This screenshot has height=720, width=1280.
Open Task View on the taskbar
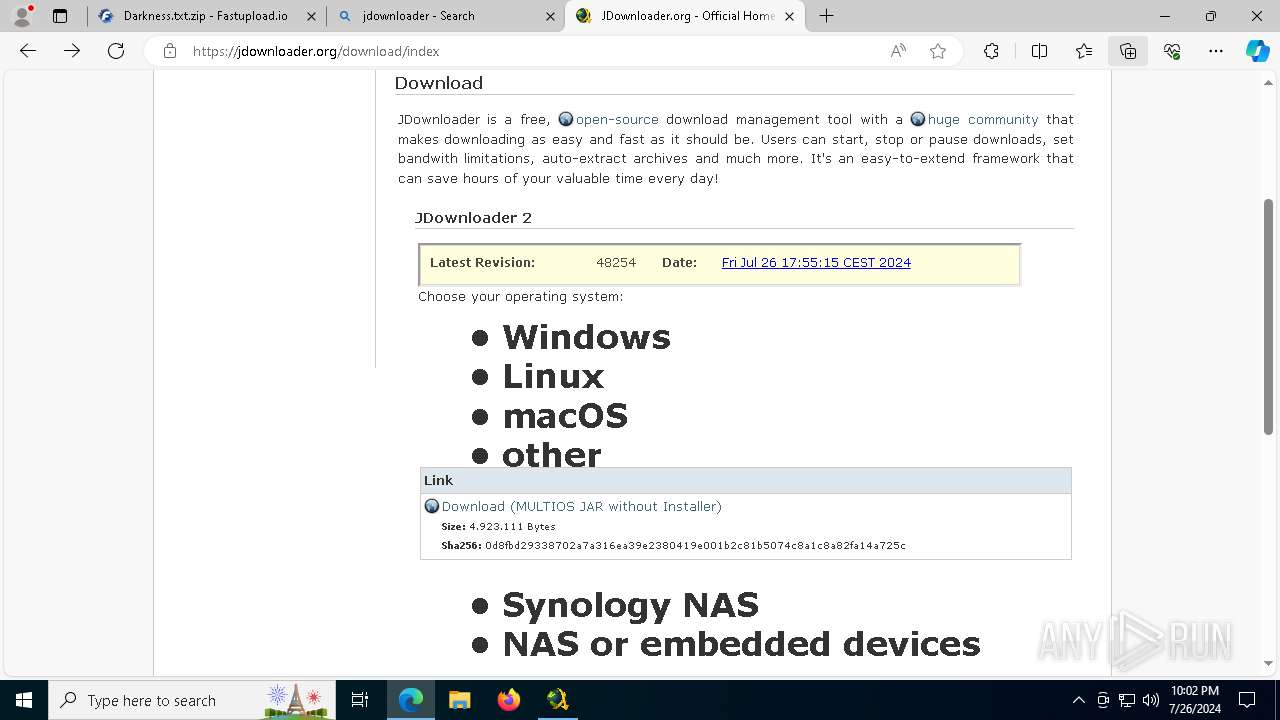coord(360,700)
